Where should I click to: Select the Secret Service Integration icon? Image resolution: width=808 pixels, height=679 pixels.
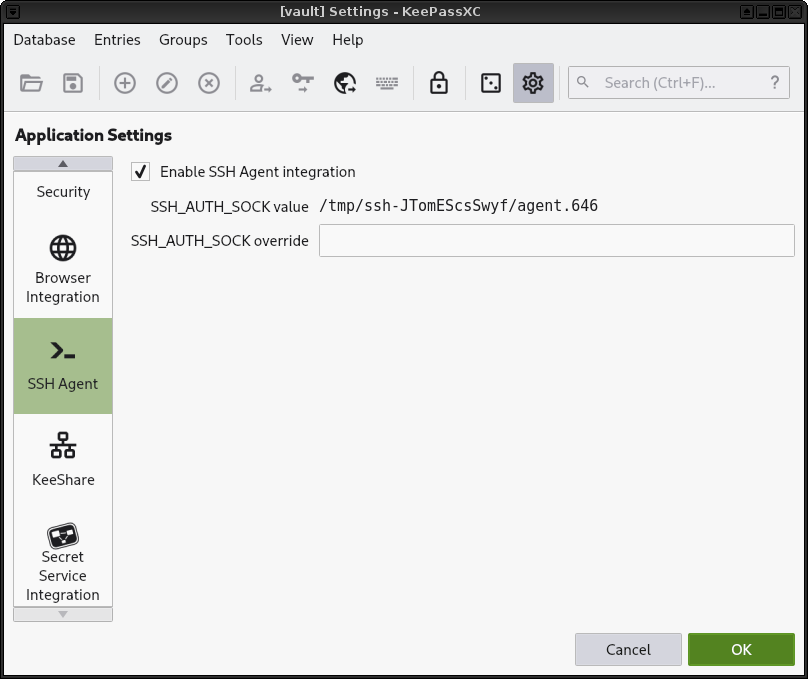pos(63,536)
